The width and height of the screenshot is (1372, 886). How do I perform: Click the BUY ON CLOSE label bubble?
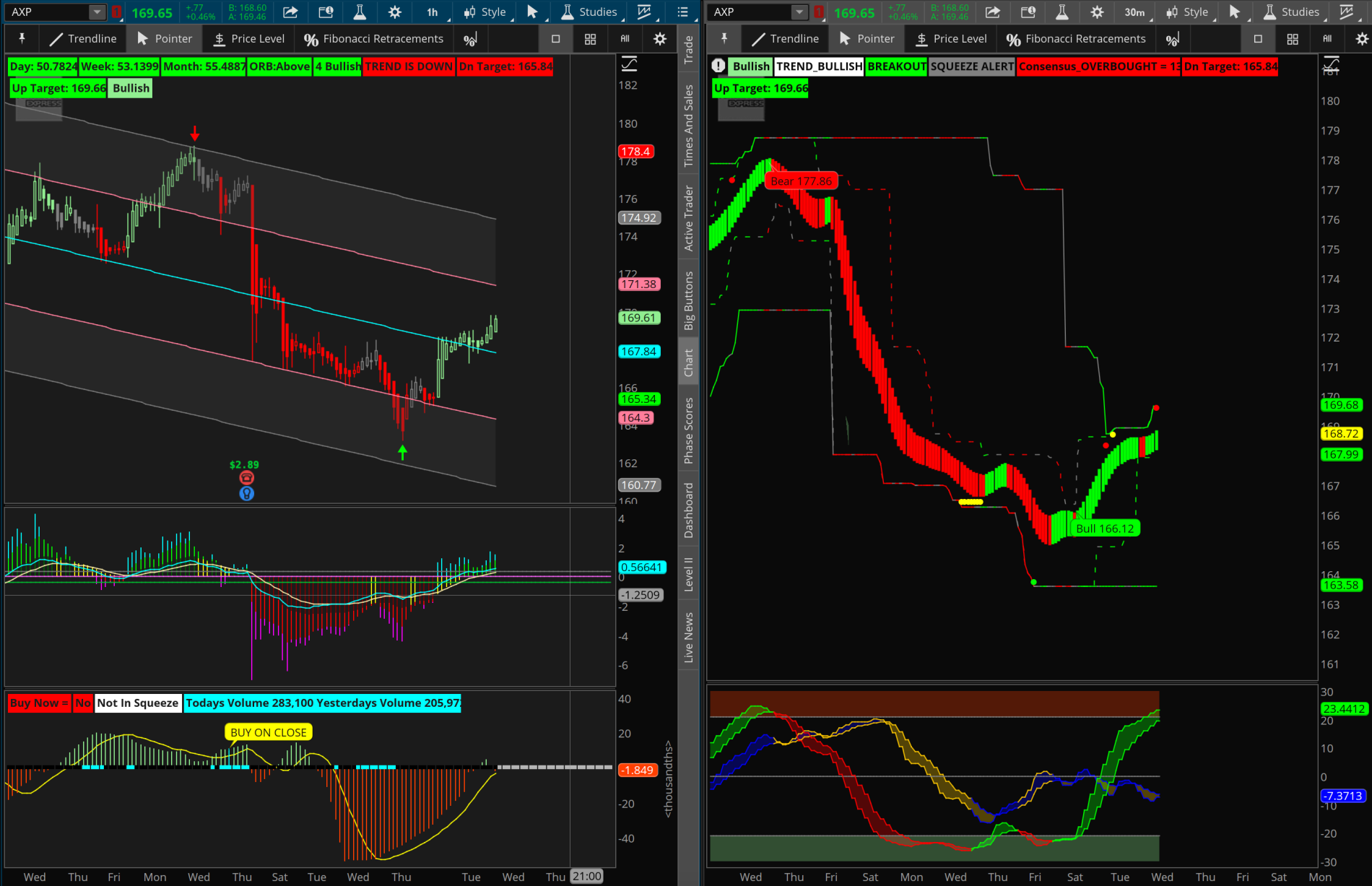(x=268, y=732)
